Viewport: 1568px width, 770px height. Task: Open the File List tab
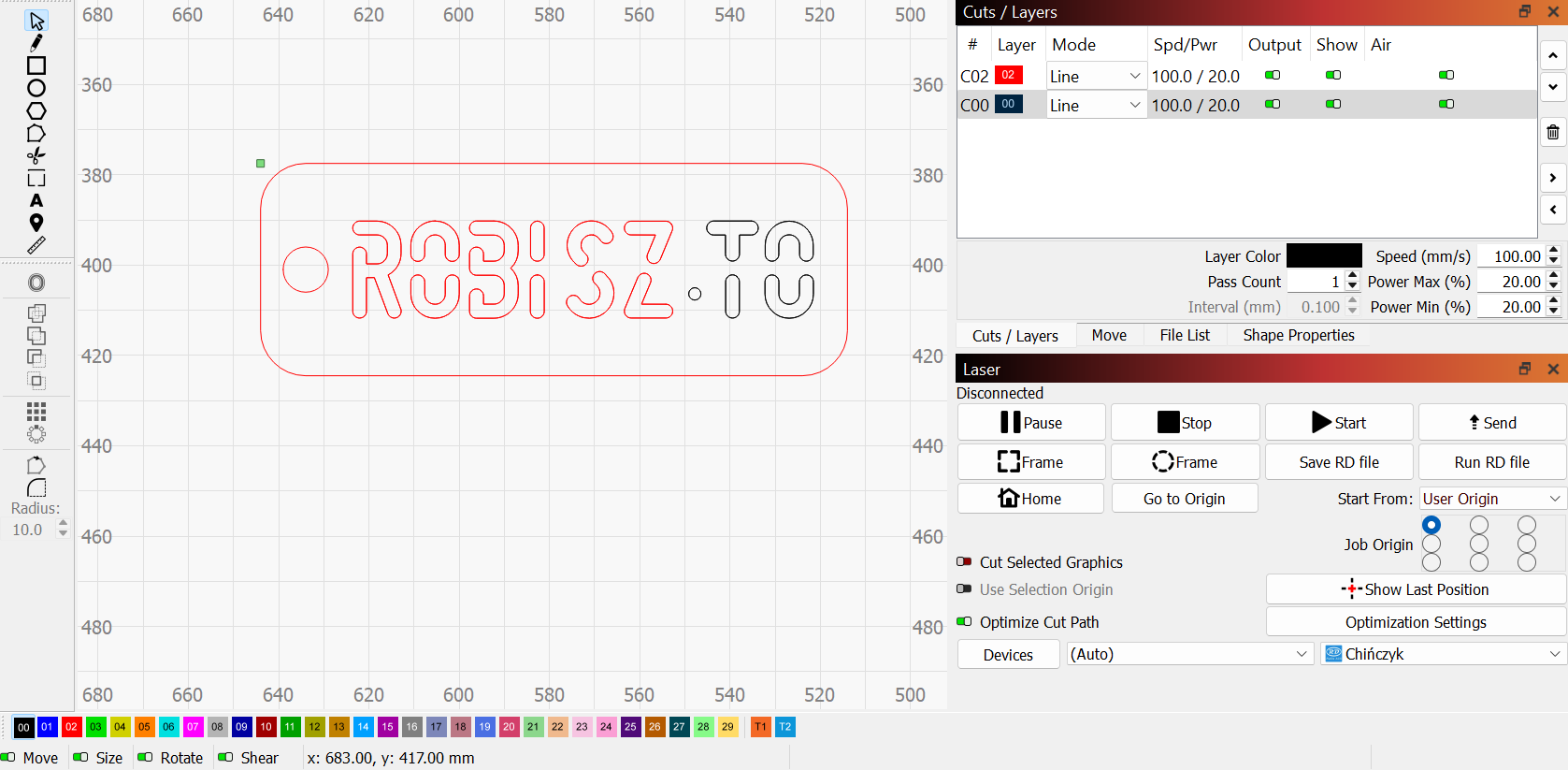1184,335
